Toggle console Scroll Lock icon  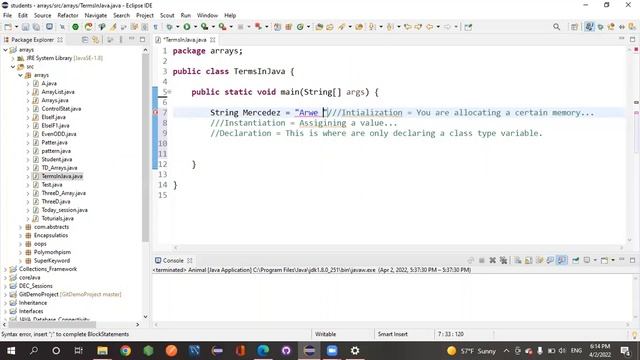point(529,260)
